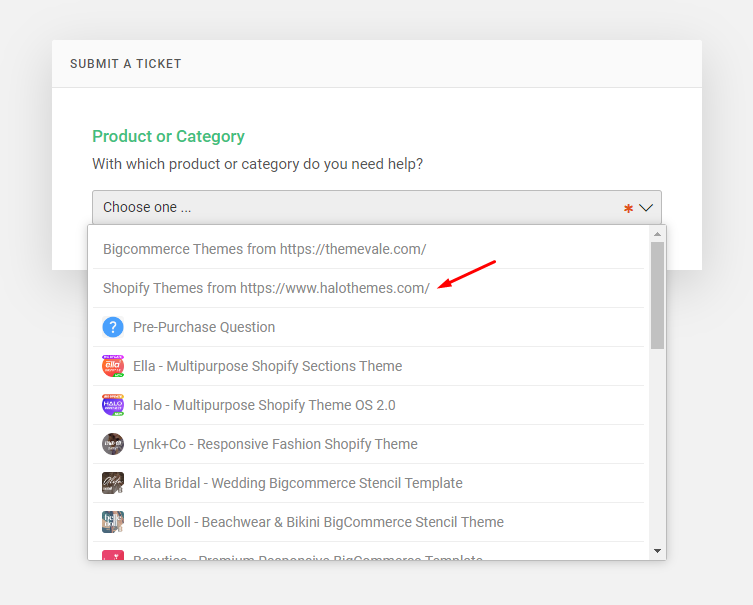Click the Halo theme logo icon
This screenshot has height=605, width=753.
coord(113,405)
